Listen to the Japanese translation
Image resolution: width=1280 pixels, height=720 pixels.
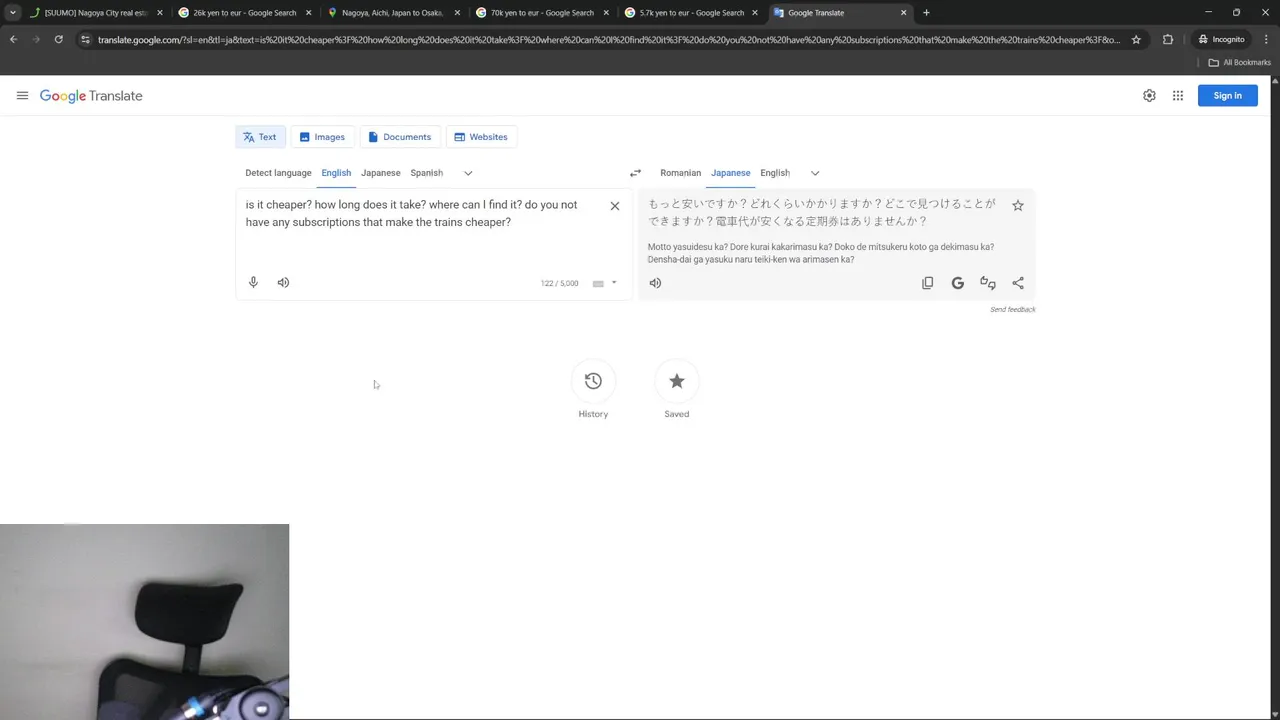pyautogui.click(x=655, y=283)
